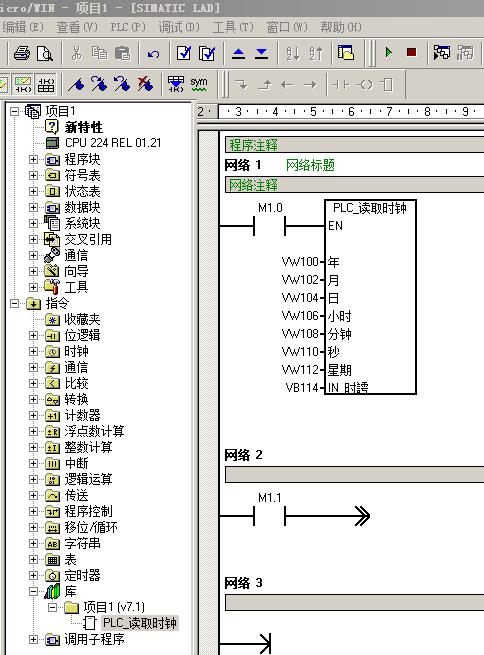Click the Undo arrow icon
The height and width of the screenshot is (655, 484).
(153, 53)
